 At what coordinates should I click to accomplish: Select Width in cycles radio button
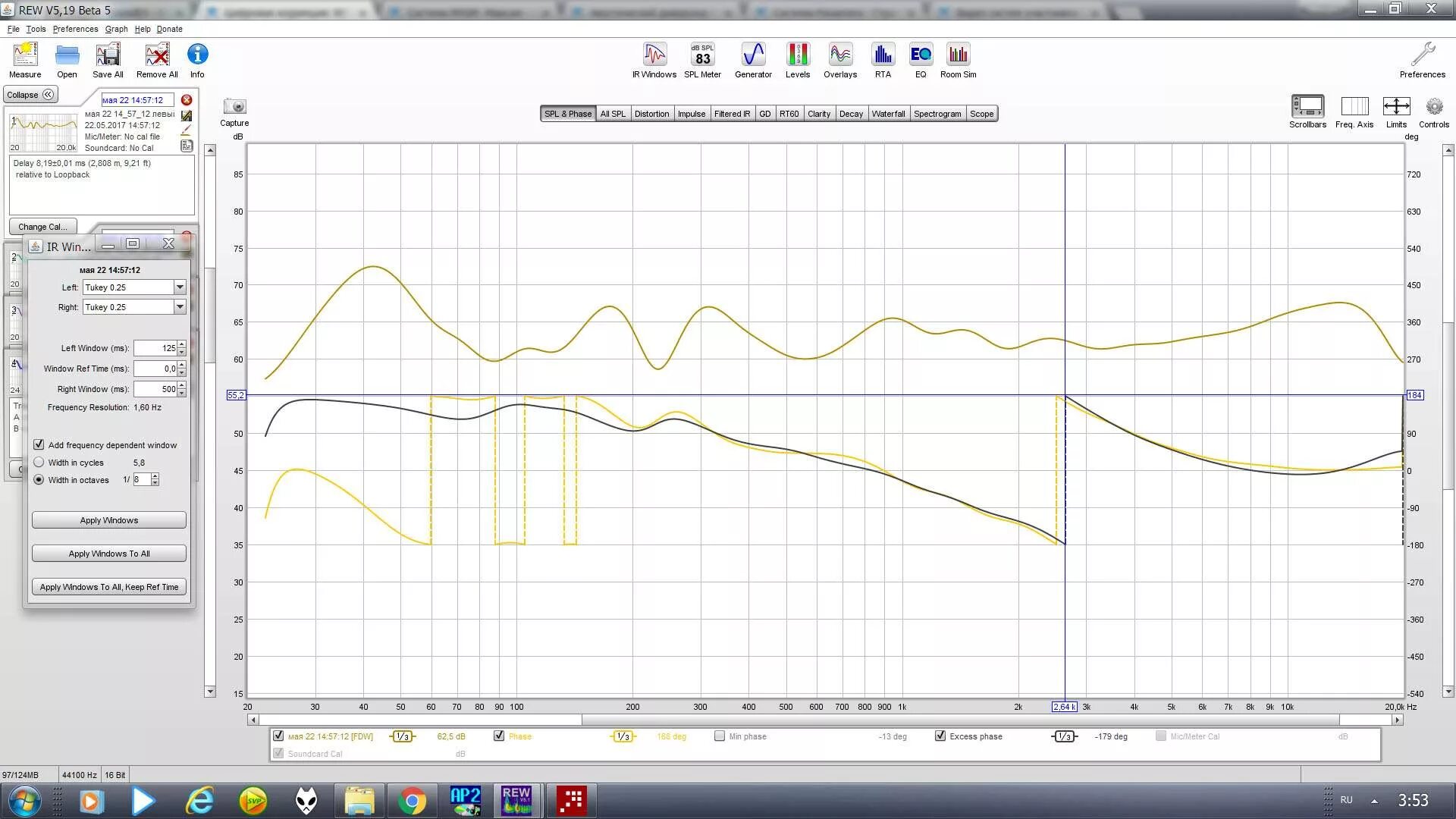pos(39,463)
